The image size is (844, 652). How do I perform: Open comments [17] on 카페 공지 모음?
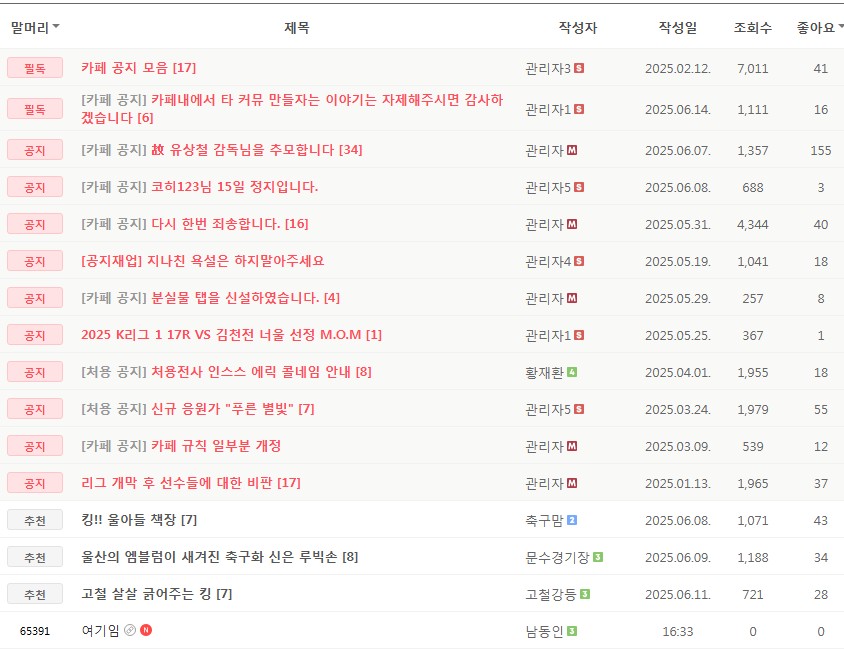tap(184, 68)
